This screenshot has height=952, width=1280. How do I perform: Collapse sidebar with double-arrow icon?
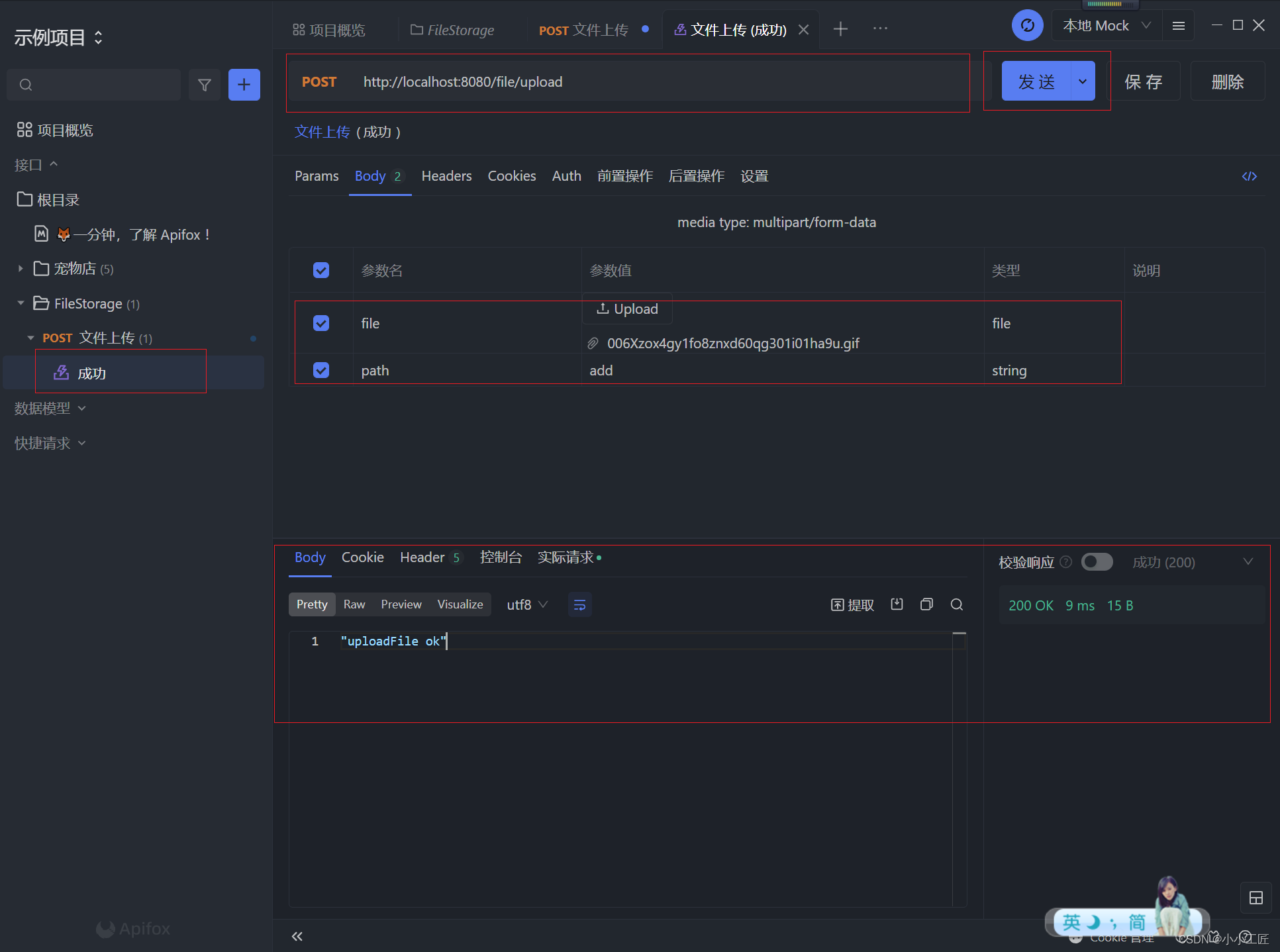tap(297, 935)
